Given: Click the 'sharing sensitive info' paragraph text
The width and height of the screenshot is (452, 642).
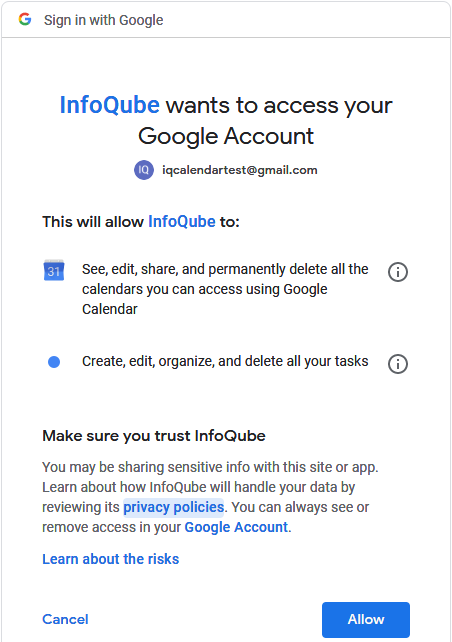Looking at the screenshot, I should click(x=210, y=467).
